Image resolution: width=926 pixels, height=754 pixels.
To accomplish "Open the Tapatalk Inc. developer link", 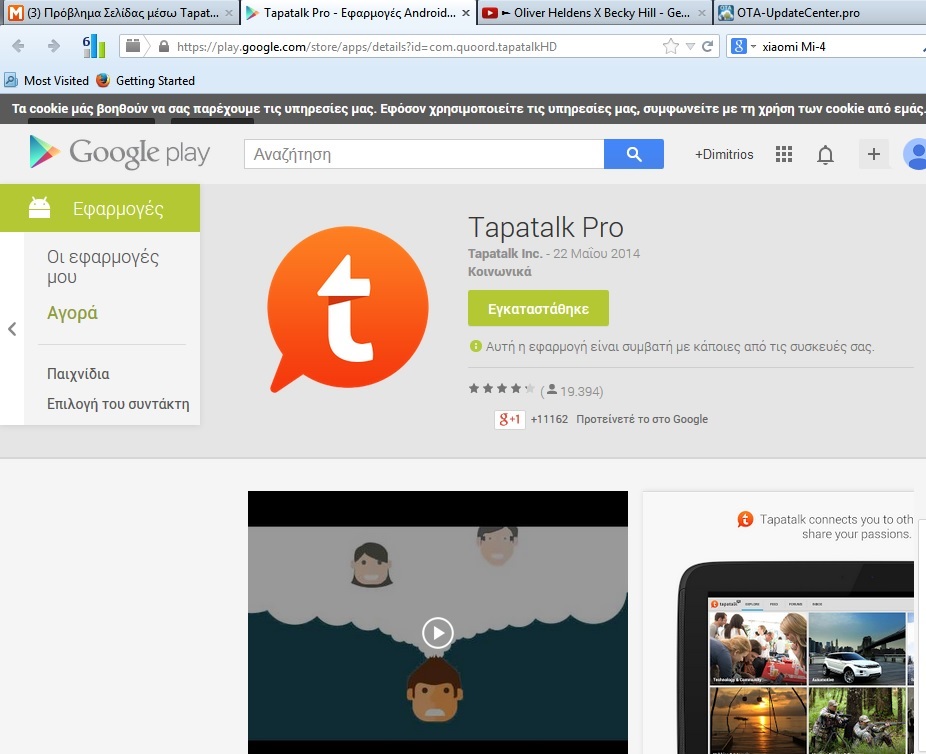I will coord(505,253).
